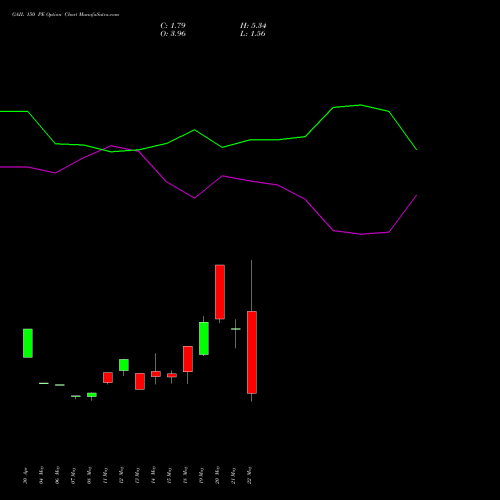Click the green indicator line at its peak

361,105
